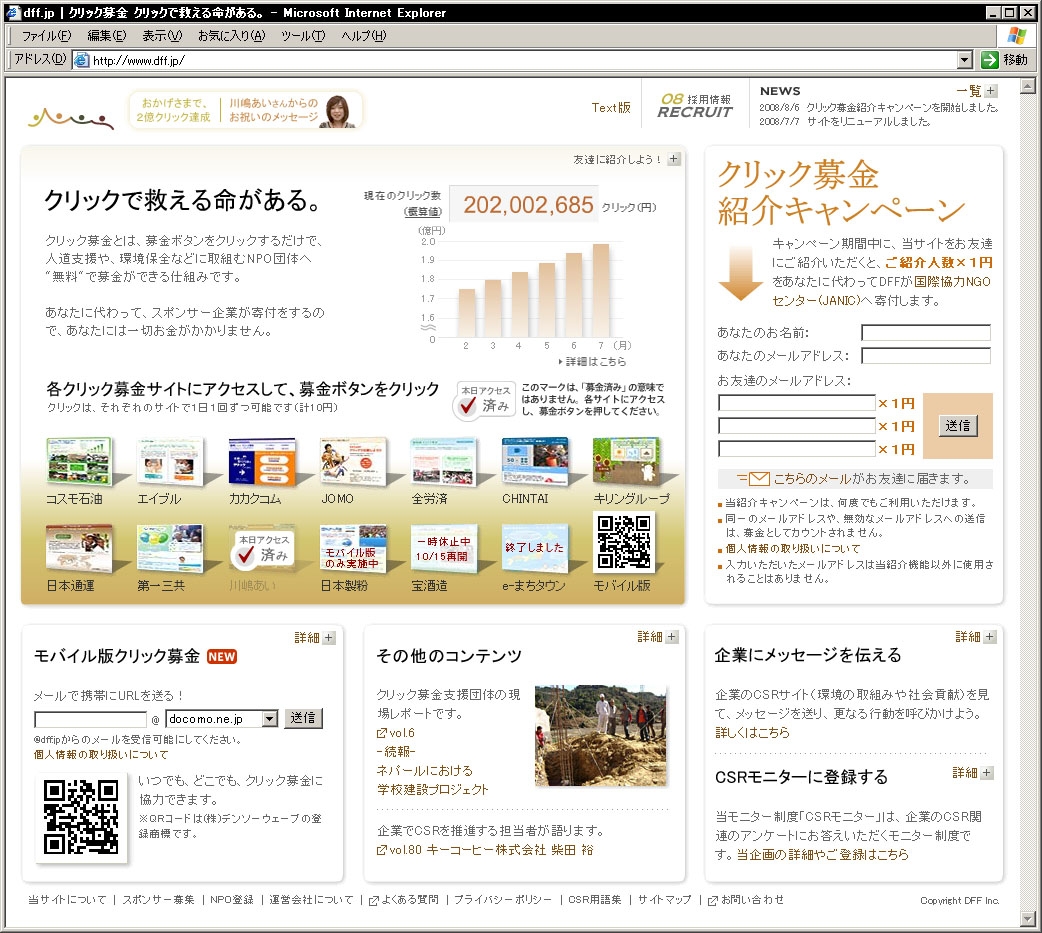Click the Internet Explorer page icon in address bar
This screenshot has width=1042, height=933.
point(81,60)
